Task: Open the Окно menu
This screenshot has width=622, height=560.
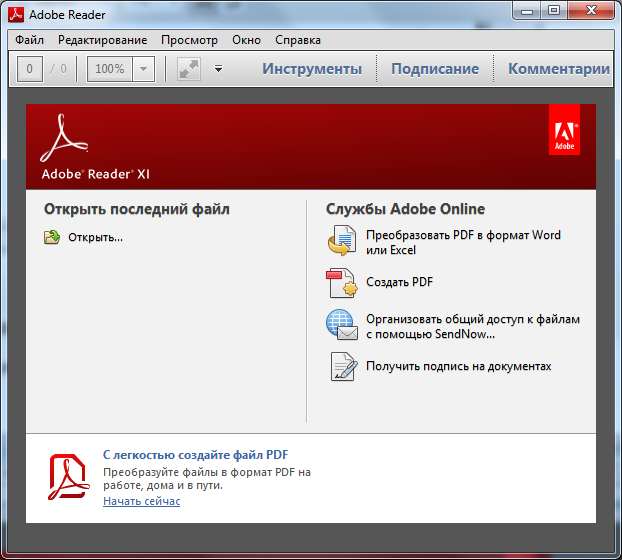Action: 246,40
